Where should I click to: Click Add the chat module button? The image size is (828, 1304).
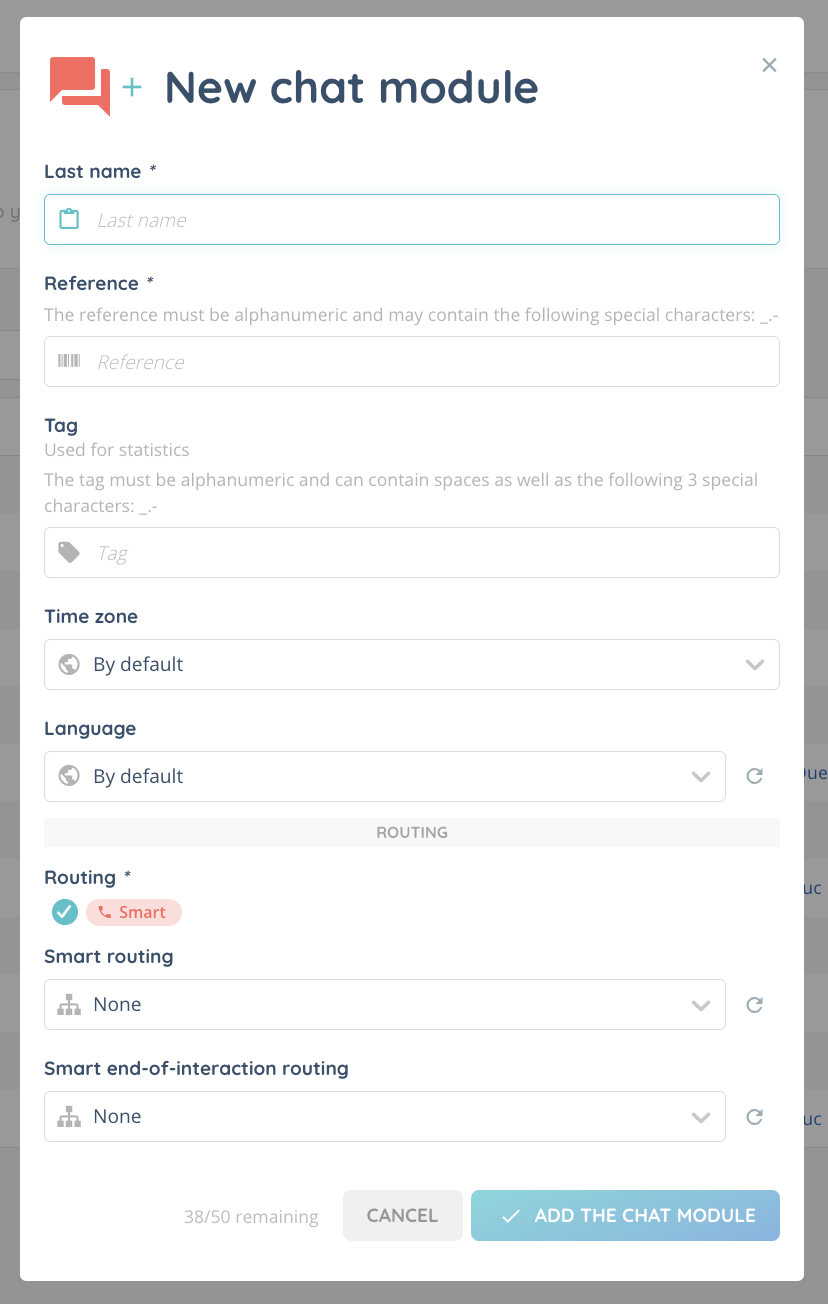625,1216
